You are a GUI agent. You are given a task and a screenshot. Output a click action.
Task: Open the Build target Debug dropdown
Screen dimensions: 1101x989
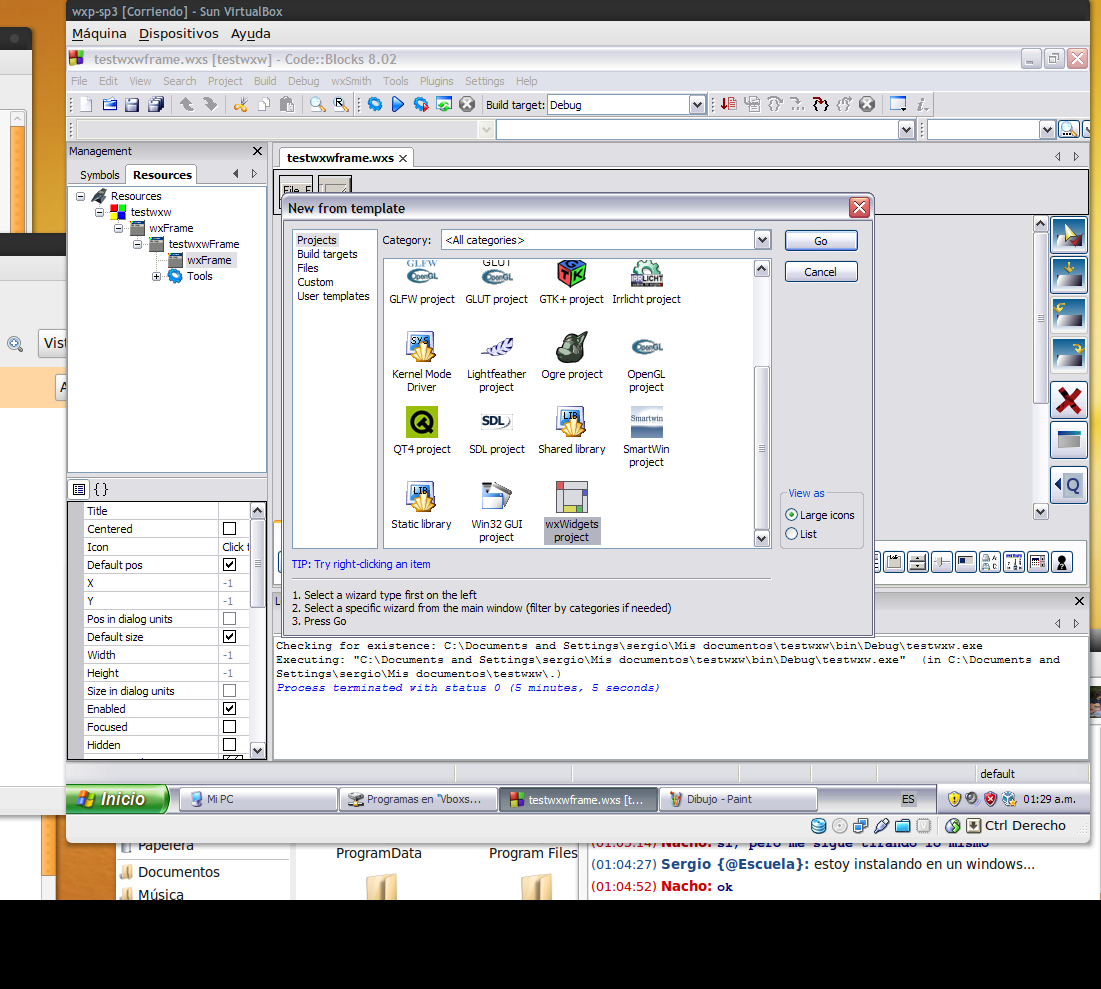(697, 104)
